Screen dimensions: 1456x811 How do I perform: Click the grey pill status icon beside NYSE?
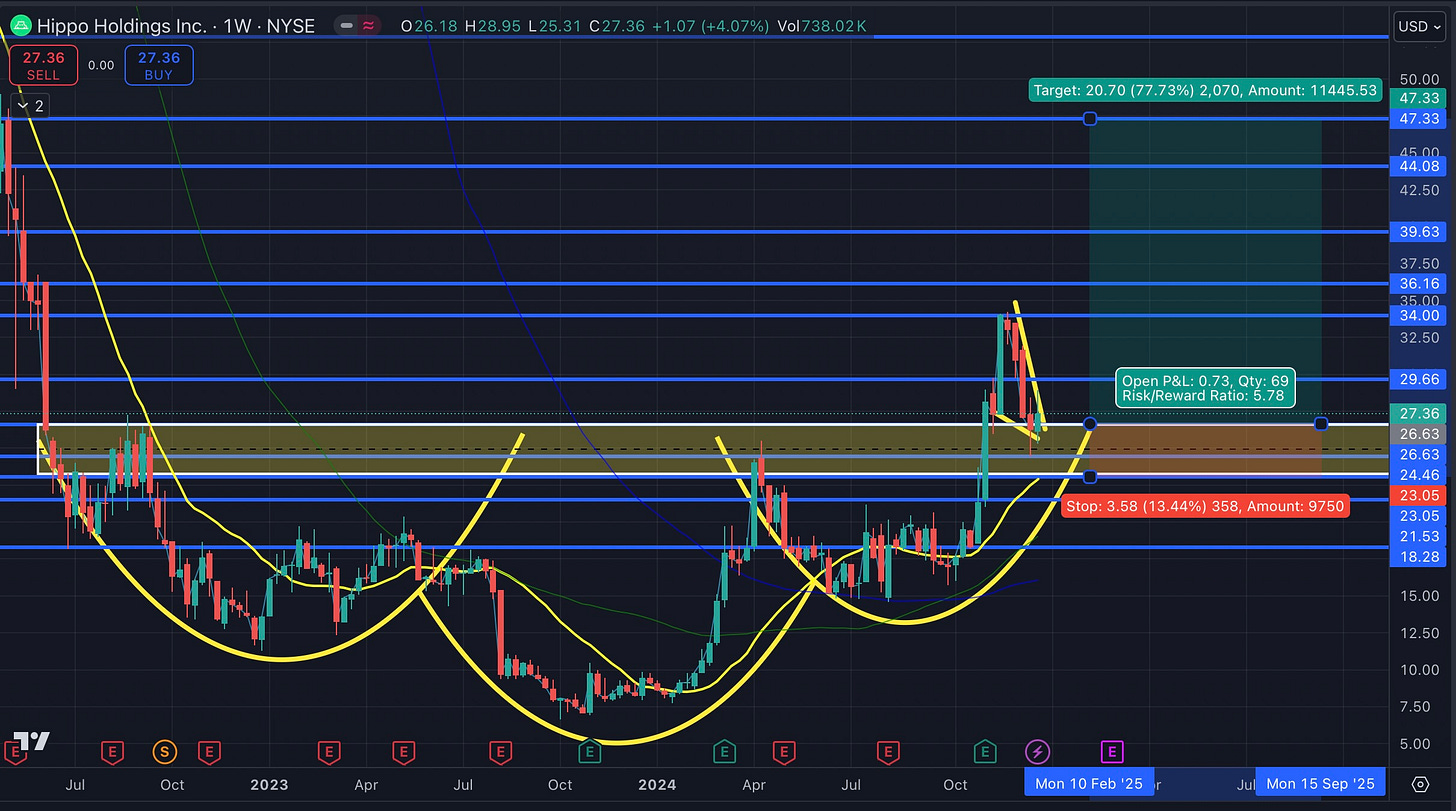(345, 25)
